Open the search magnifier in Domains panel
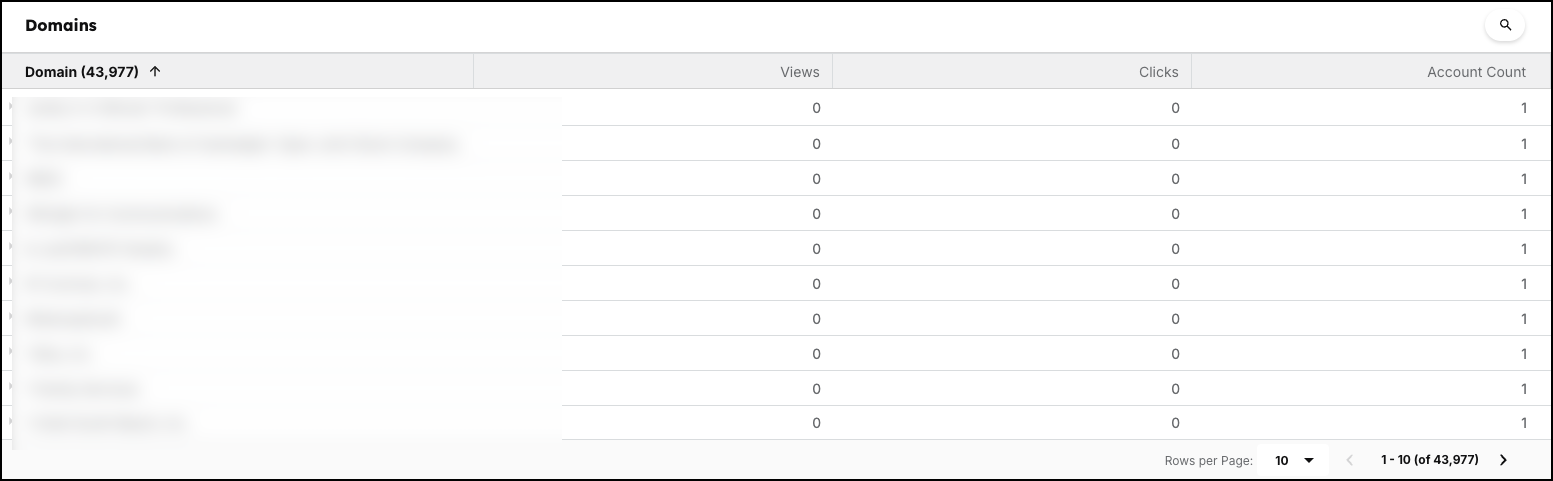Screen dimensions: 1553x481 pos(1505,26)
